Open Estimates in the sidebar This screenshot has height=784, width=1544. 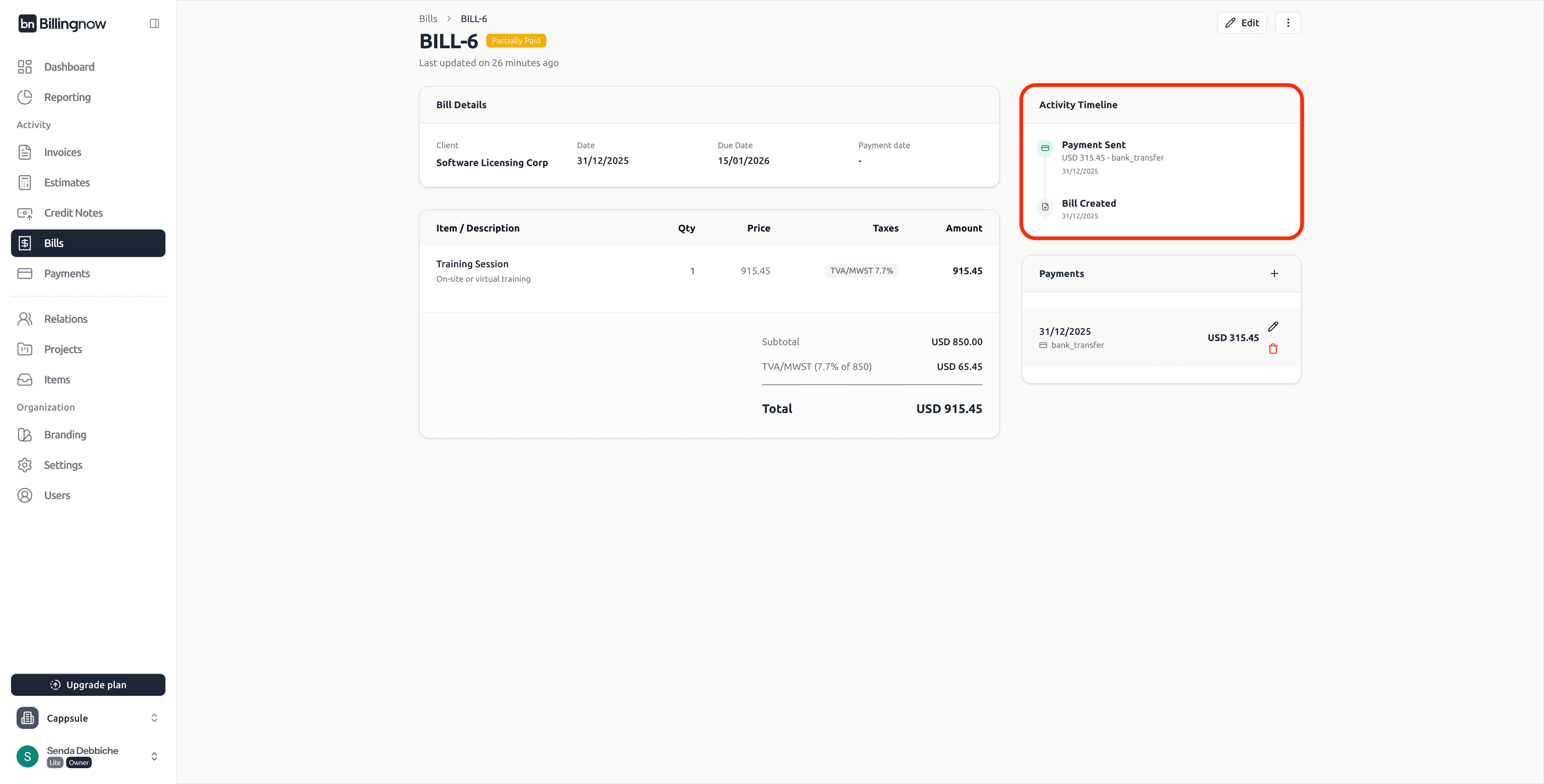[66, 182]
